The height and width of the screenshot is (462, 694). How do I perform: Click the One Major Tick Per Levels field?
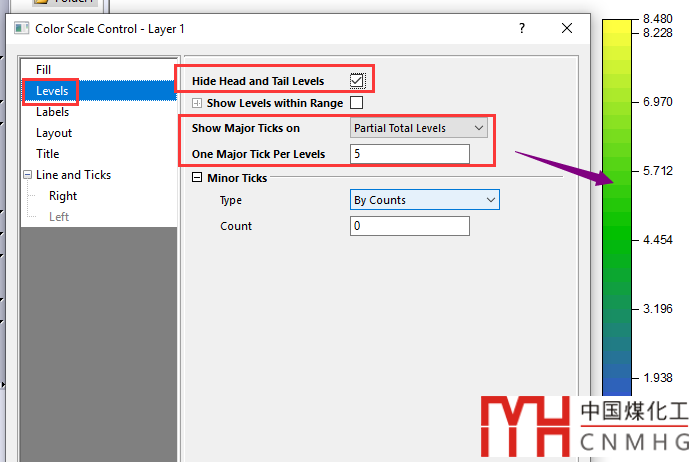[x=410, y=154]
